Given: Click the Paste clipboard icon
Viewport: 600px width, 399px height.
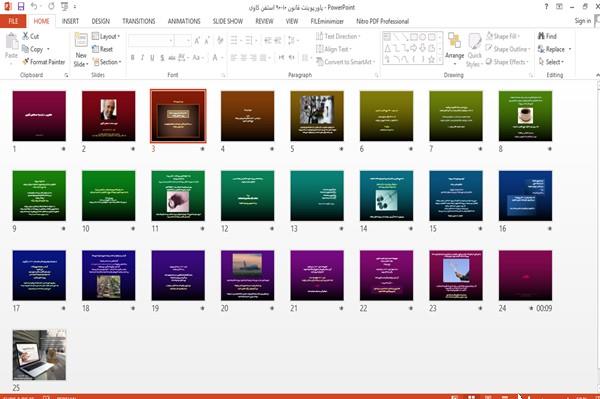Looking at the screenshot, I should point(11,42).
